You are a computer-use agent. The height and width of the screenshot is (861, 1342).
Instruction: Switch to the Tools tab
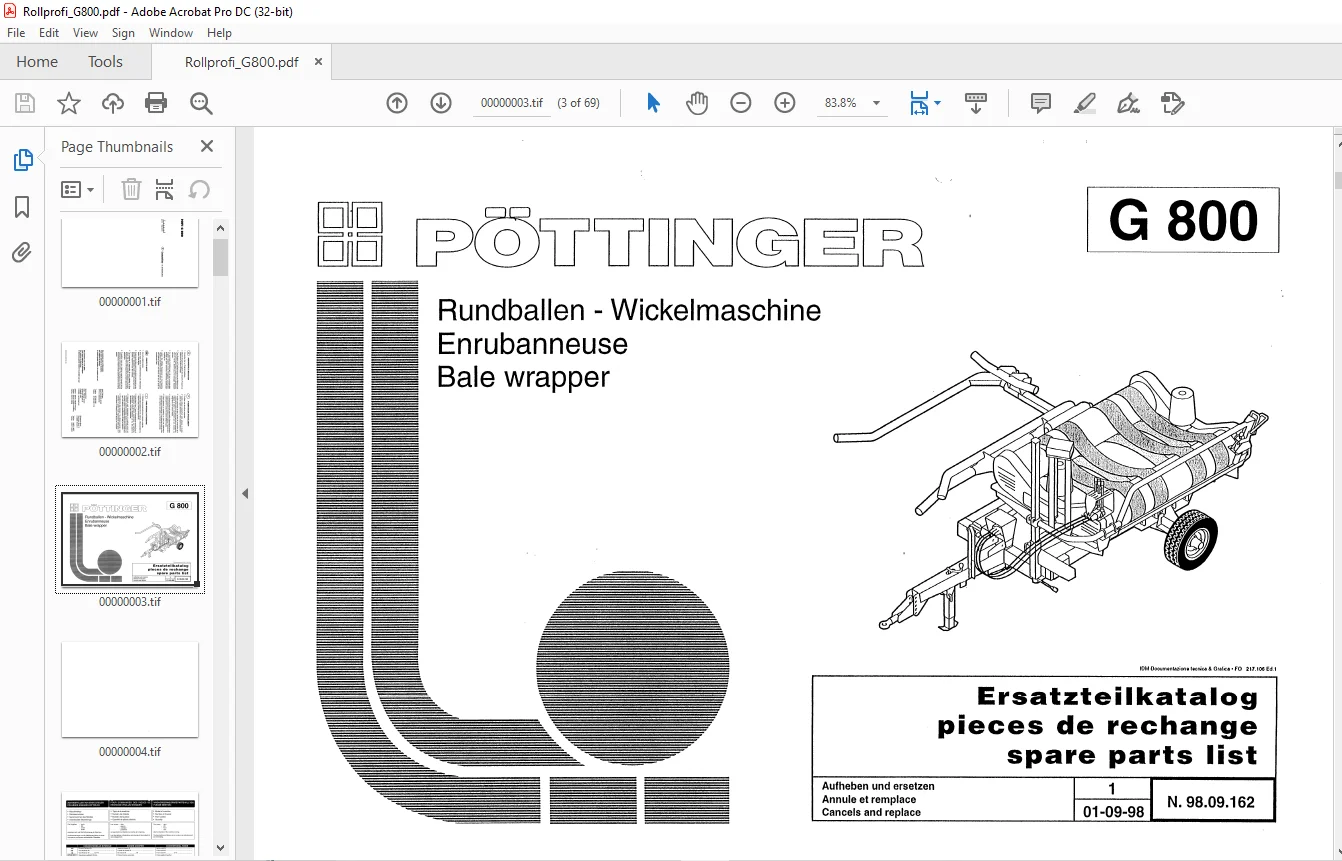point(105,62)
